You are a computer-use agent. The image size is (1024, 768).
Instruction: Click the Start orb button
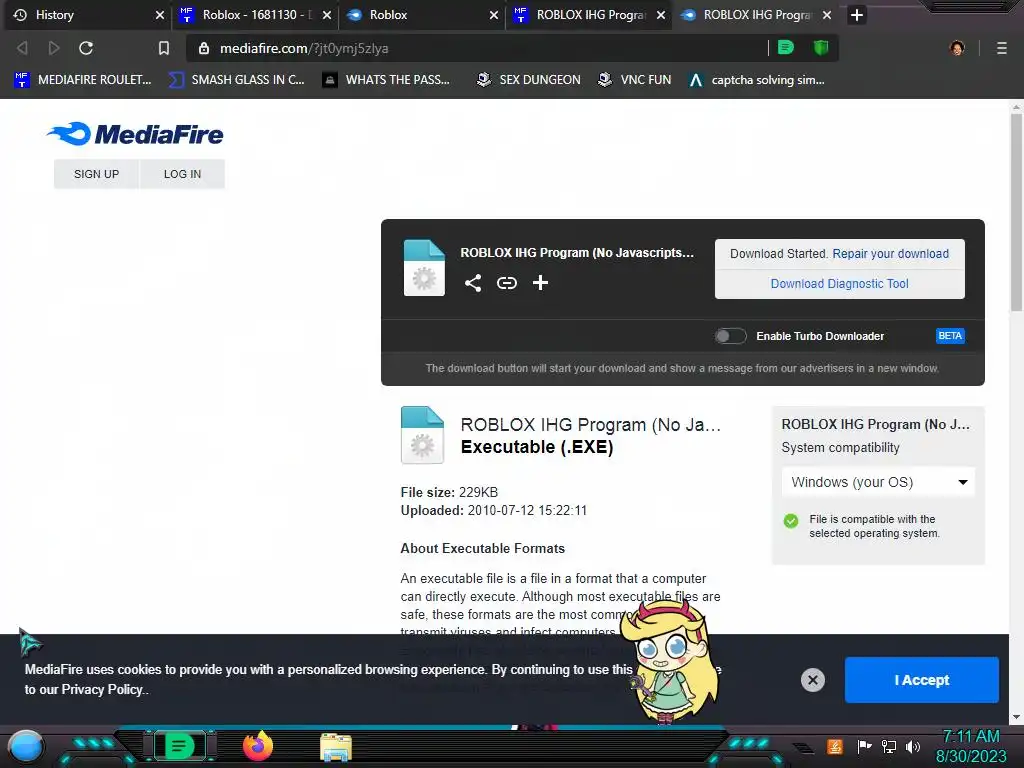[26, 747]
